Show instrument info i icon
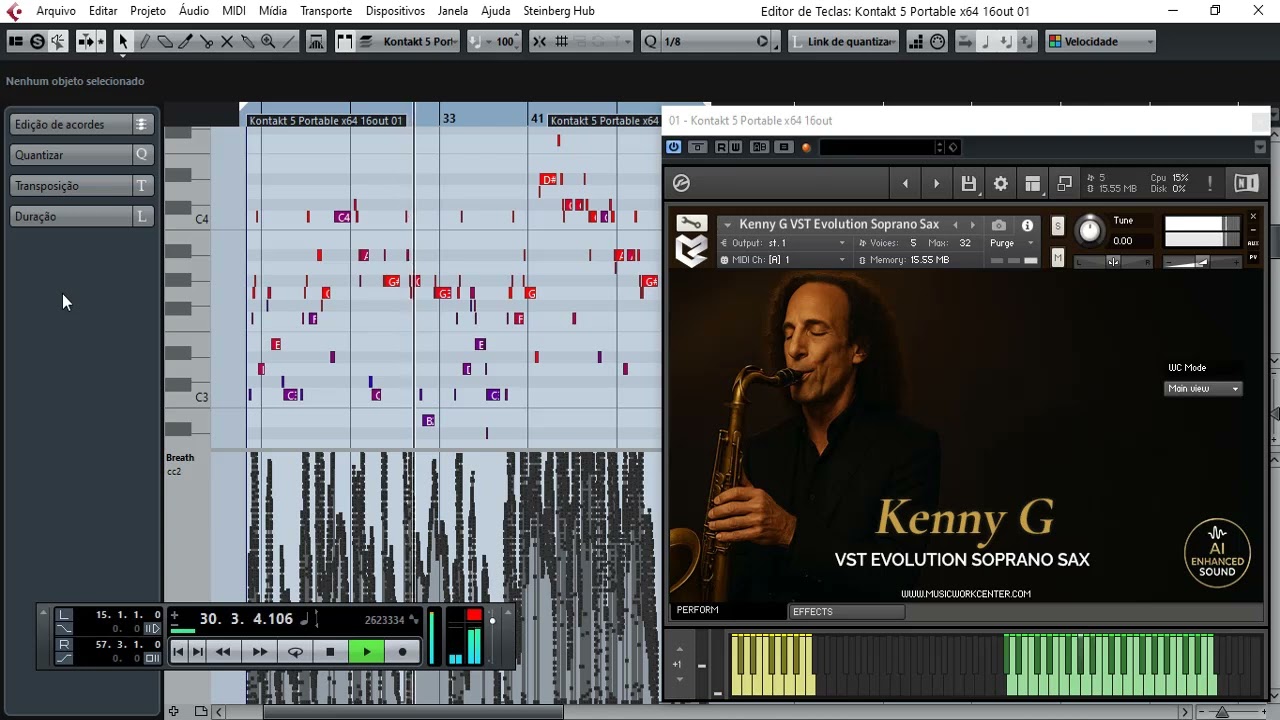The width and height of the screenshot is (1280, 720). tap(1027, 225)
